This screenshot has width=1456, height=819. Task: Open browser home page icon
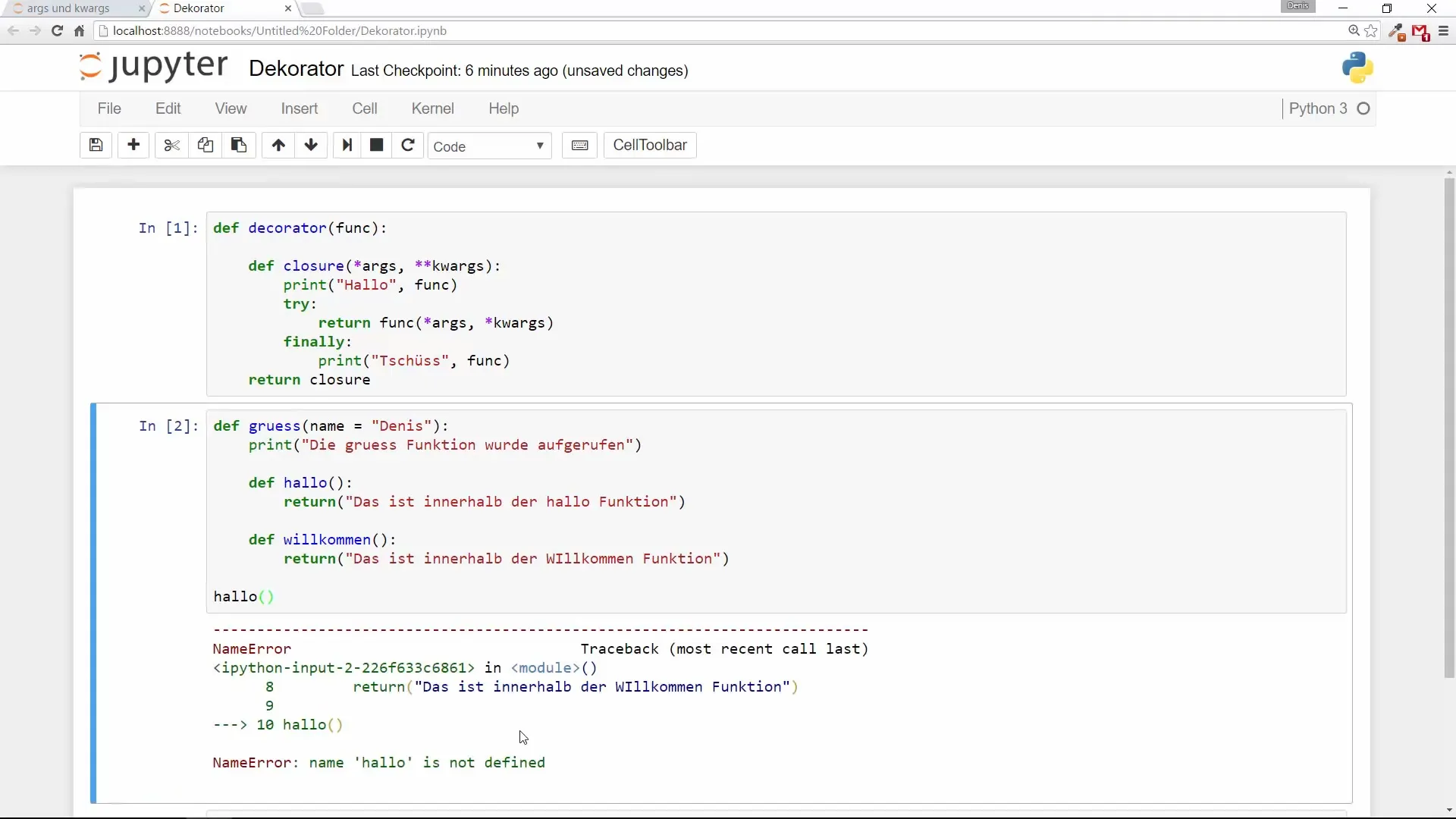click(x=79, y=31)
